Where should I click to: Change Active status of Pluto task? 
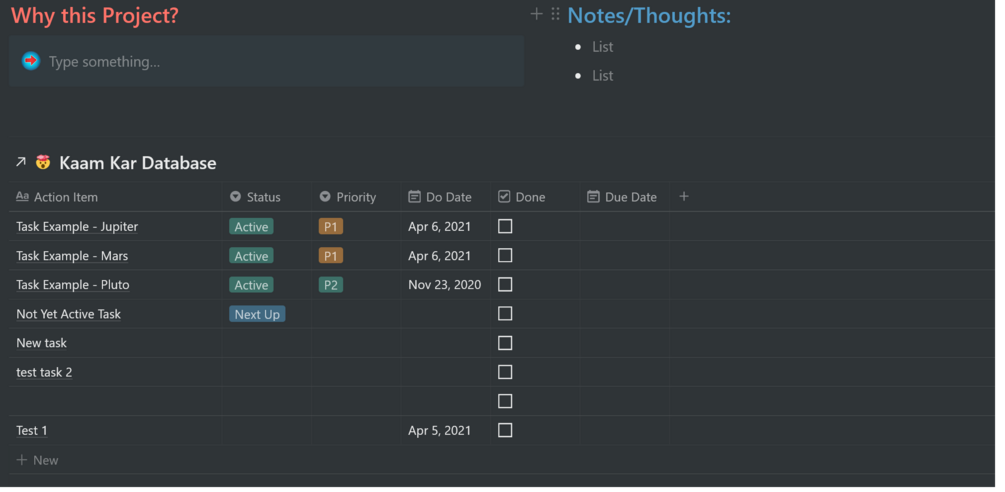click(x=251, y=285)
